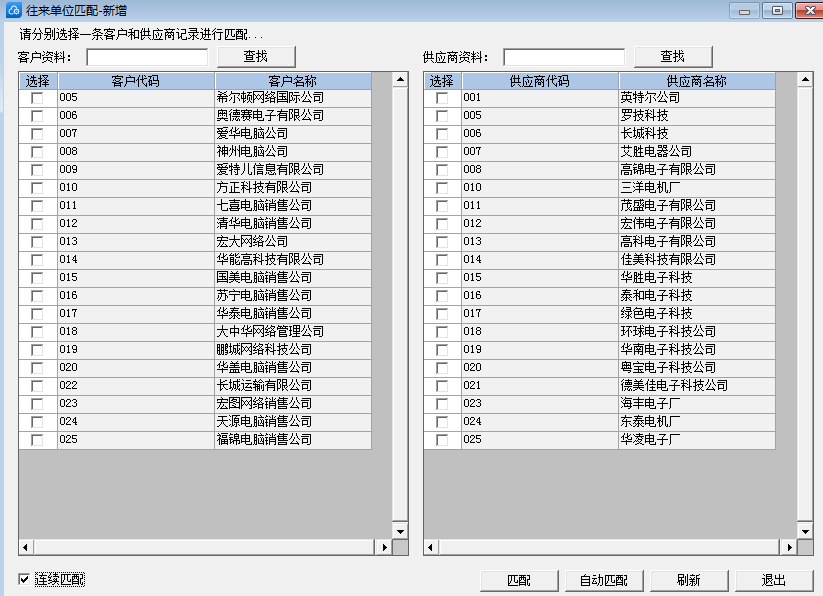Select supplier name 华胜电子科技
Screen dimensions: 823x596
[657, 278]
